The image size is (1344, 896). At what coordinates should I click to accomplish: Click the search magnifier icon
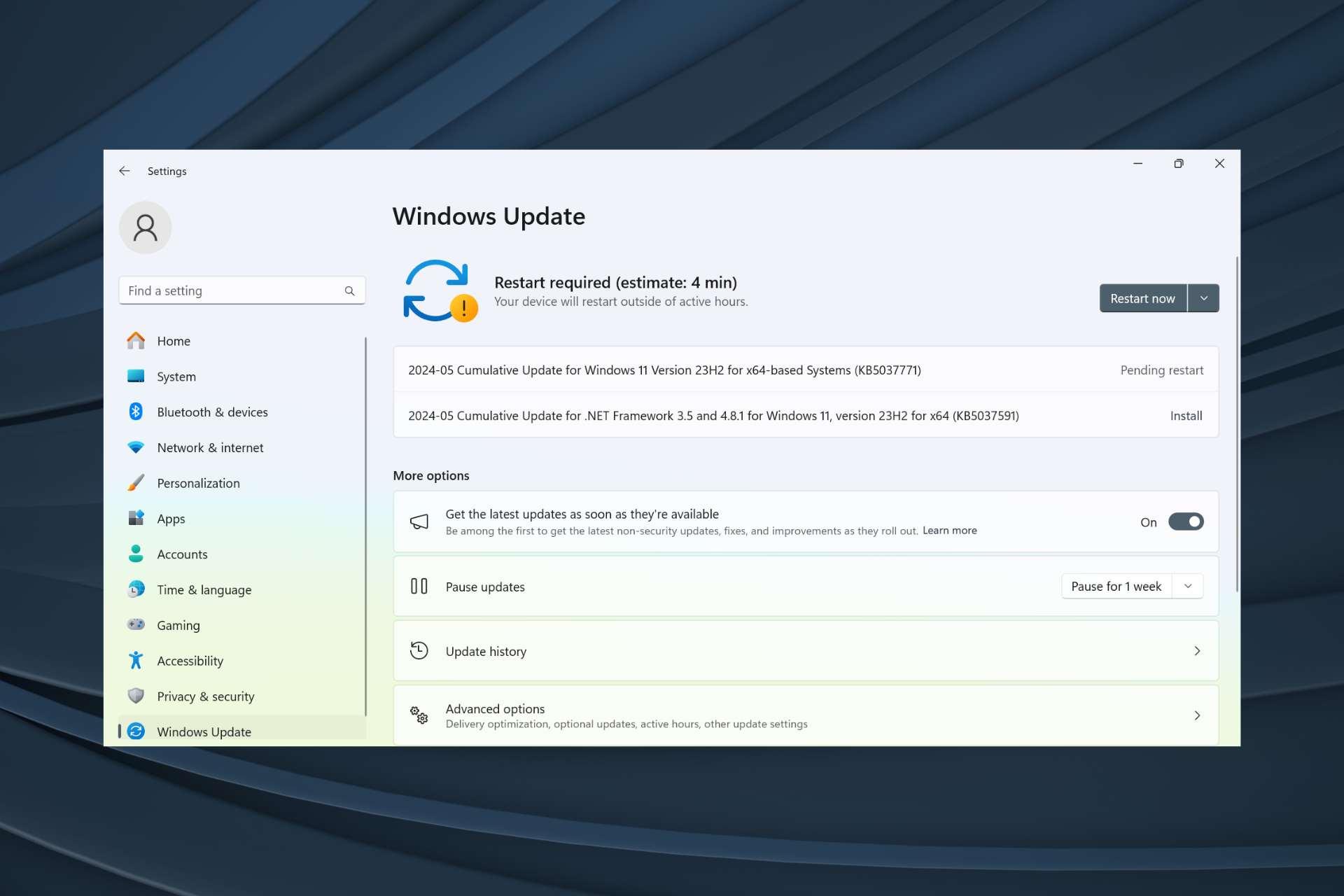click(349, 290)
